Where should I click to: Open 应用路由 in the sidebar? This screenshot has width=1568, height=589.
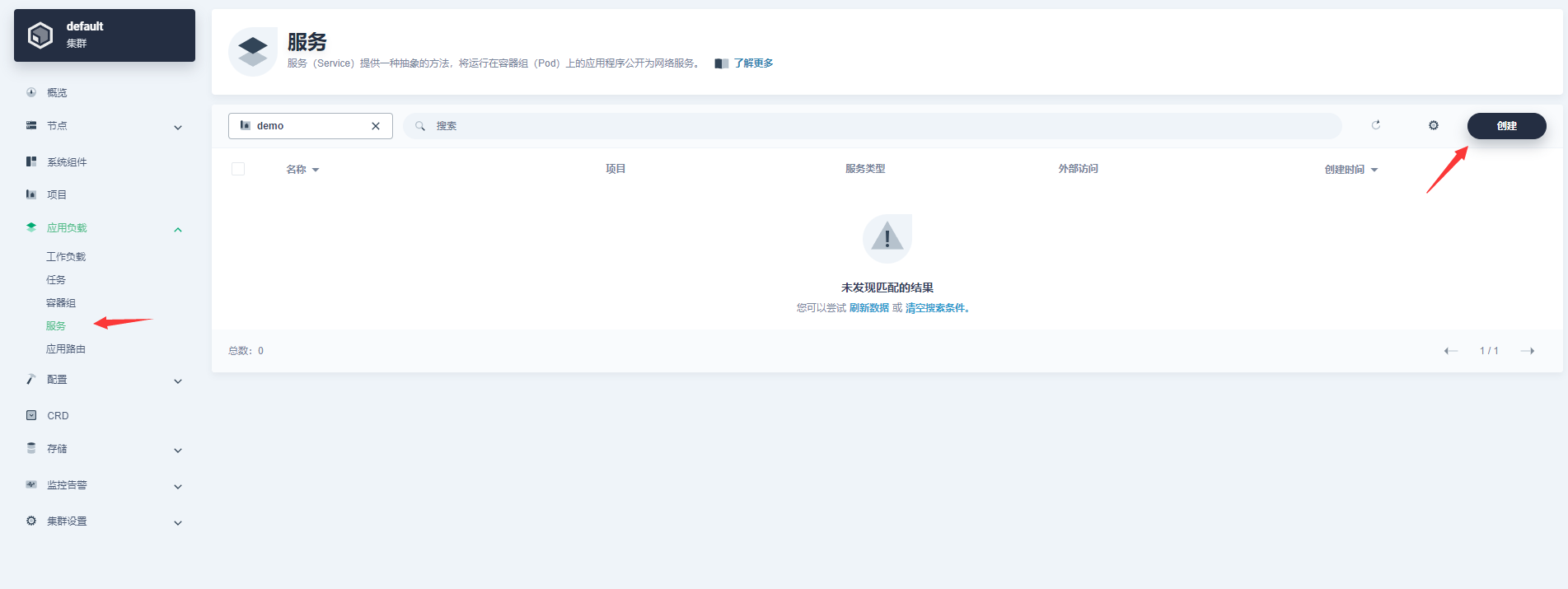coord(66,349)
